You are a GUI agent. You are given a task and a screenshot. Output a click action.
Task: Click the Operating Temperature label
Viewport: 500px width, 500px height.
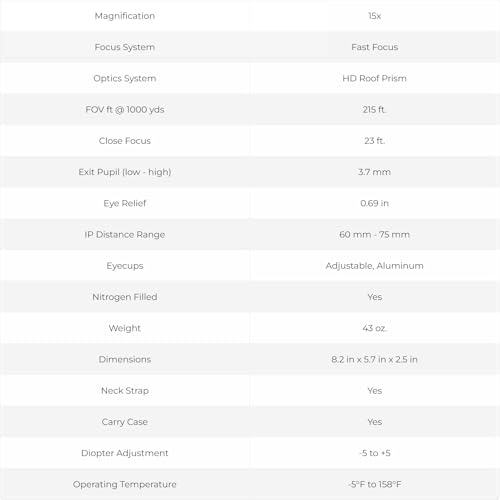coord(125,484)
